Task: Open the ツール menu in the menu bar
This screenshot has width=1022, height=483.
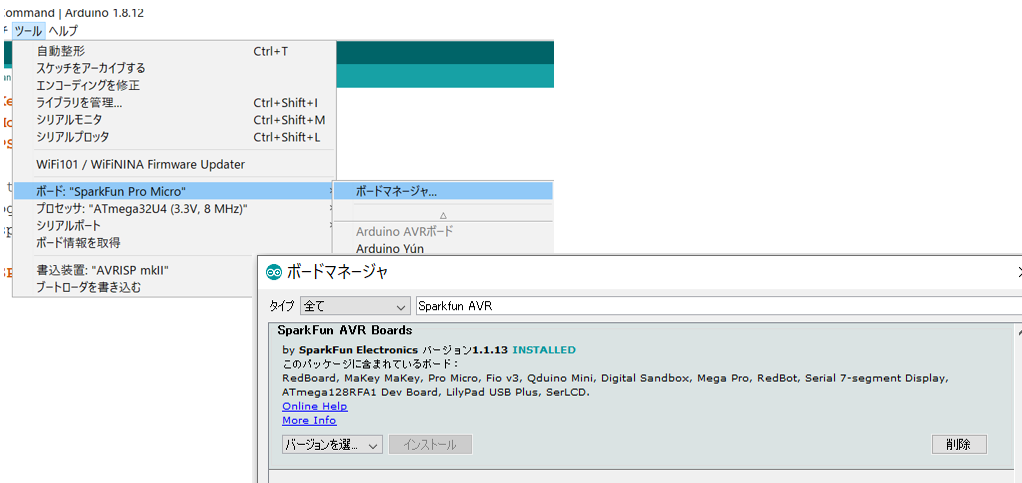Action: click(x=29, y=31)
